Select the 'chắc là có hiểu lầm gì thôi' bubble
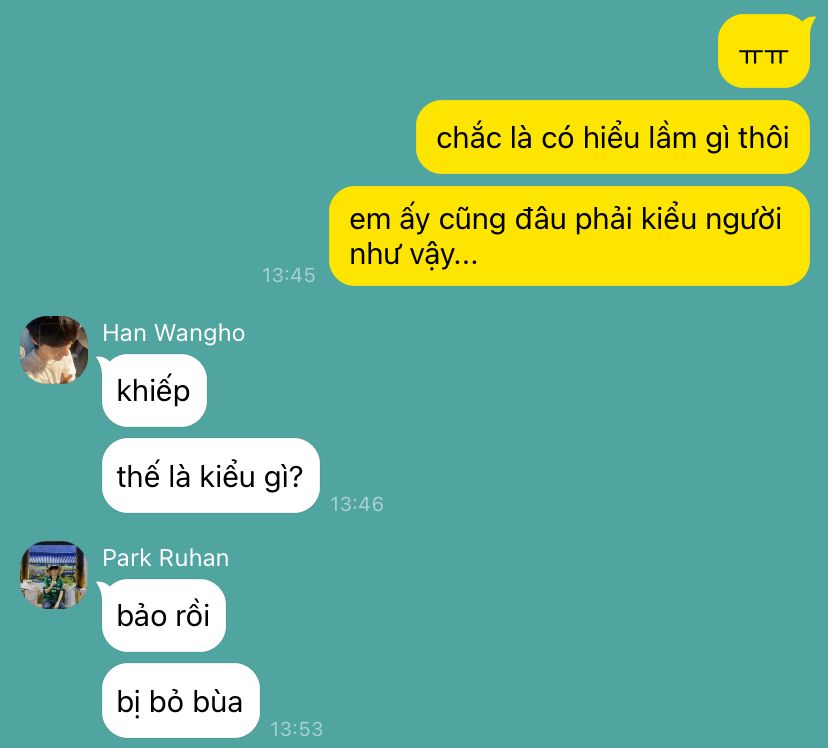This screenshot has height=748, width=828. [x=613, y=137]
